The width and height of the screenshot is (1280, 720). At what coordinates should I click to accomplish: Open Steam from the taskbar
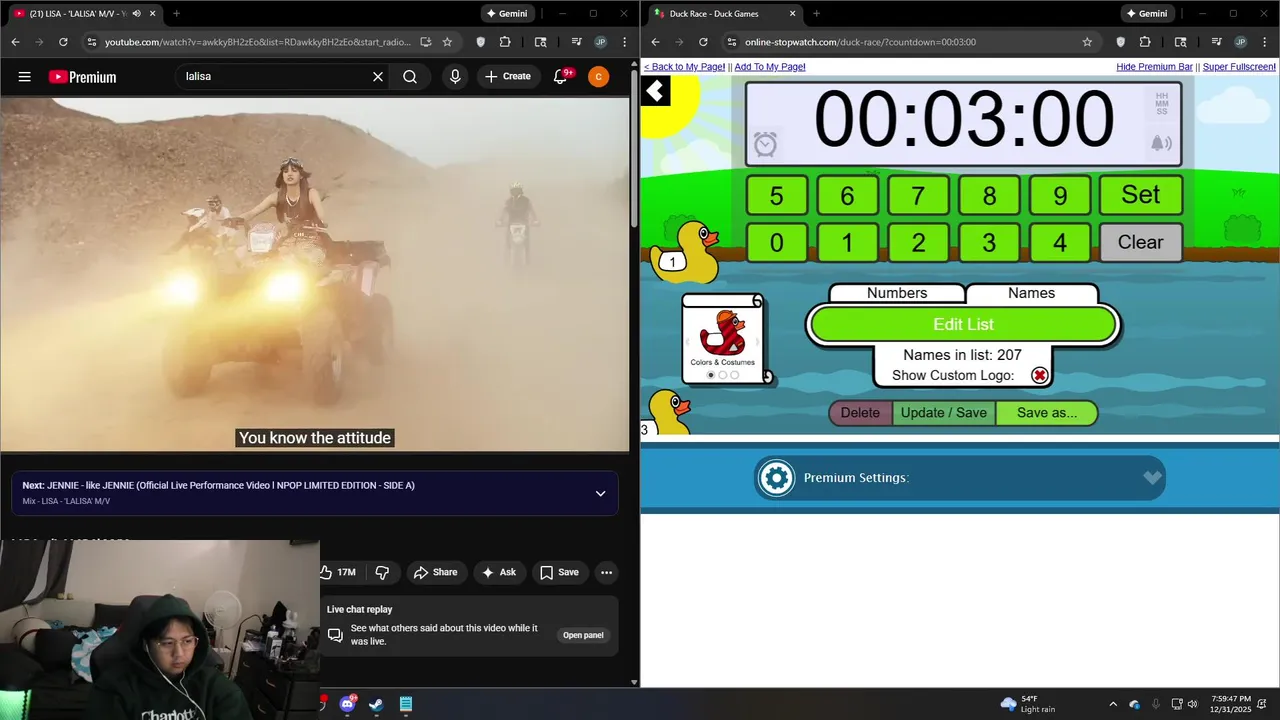(x=376, y=704)
